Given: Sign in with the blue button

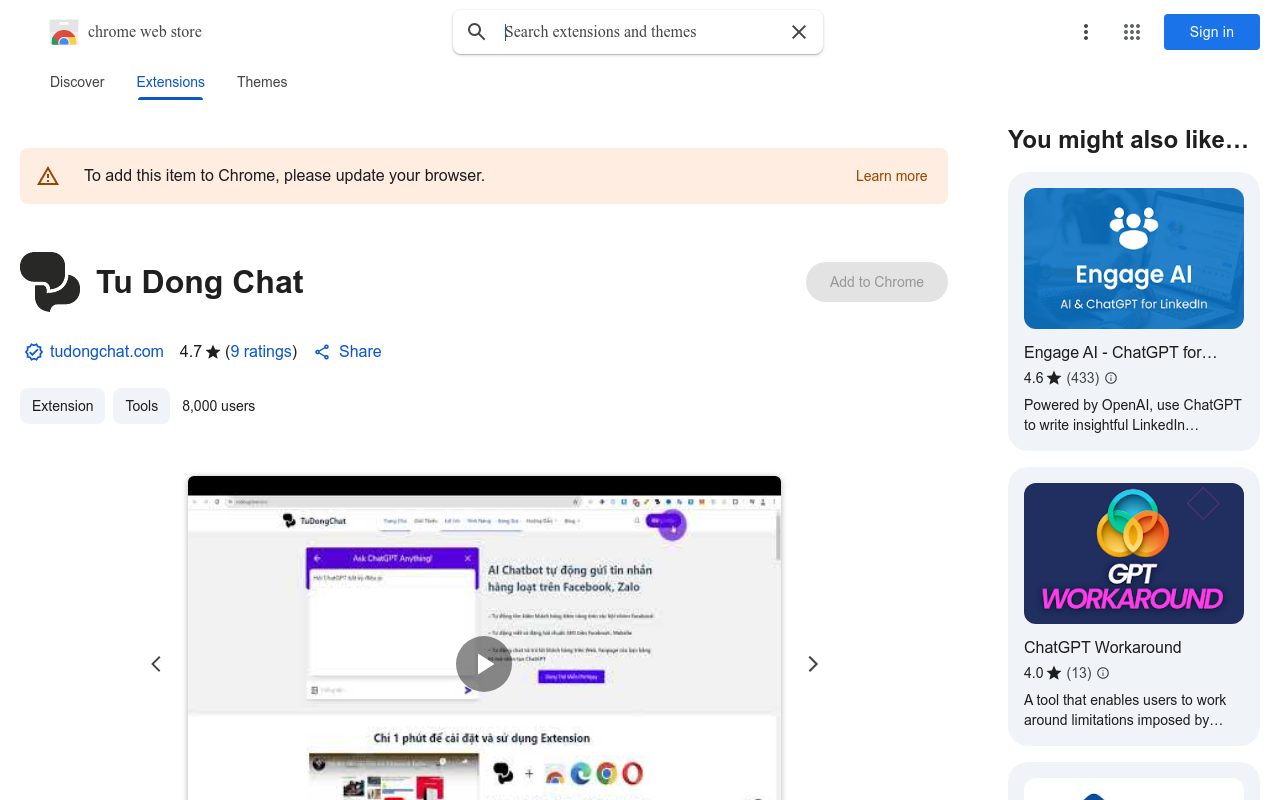Looking at the screenshot, I should click(x=1212, y=32).
